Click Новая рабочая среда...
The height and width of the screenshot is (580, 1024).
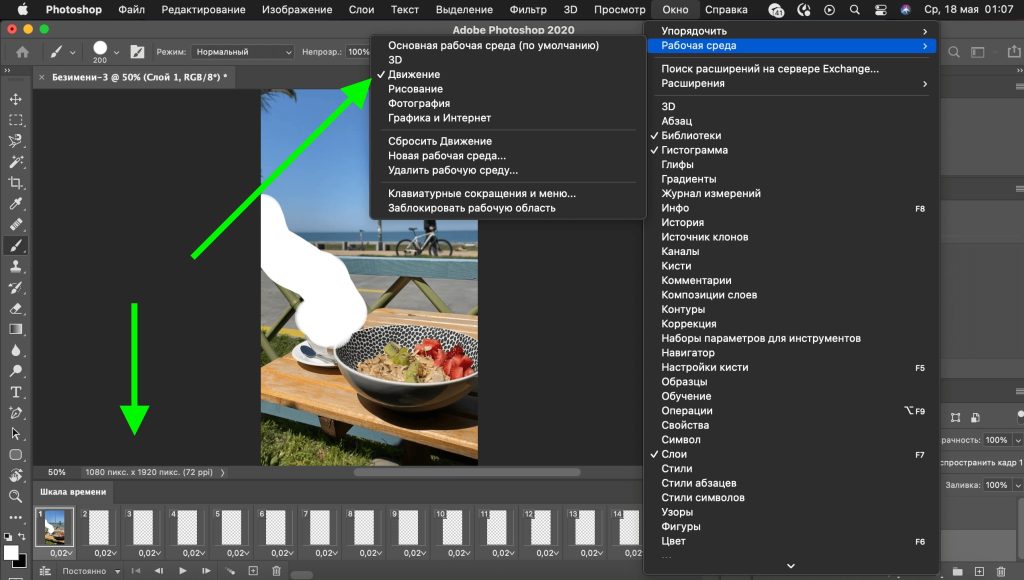(447, 156)
